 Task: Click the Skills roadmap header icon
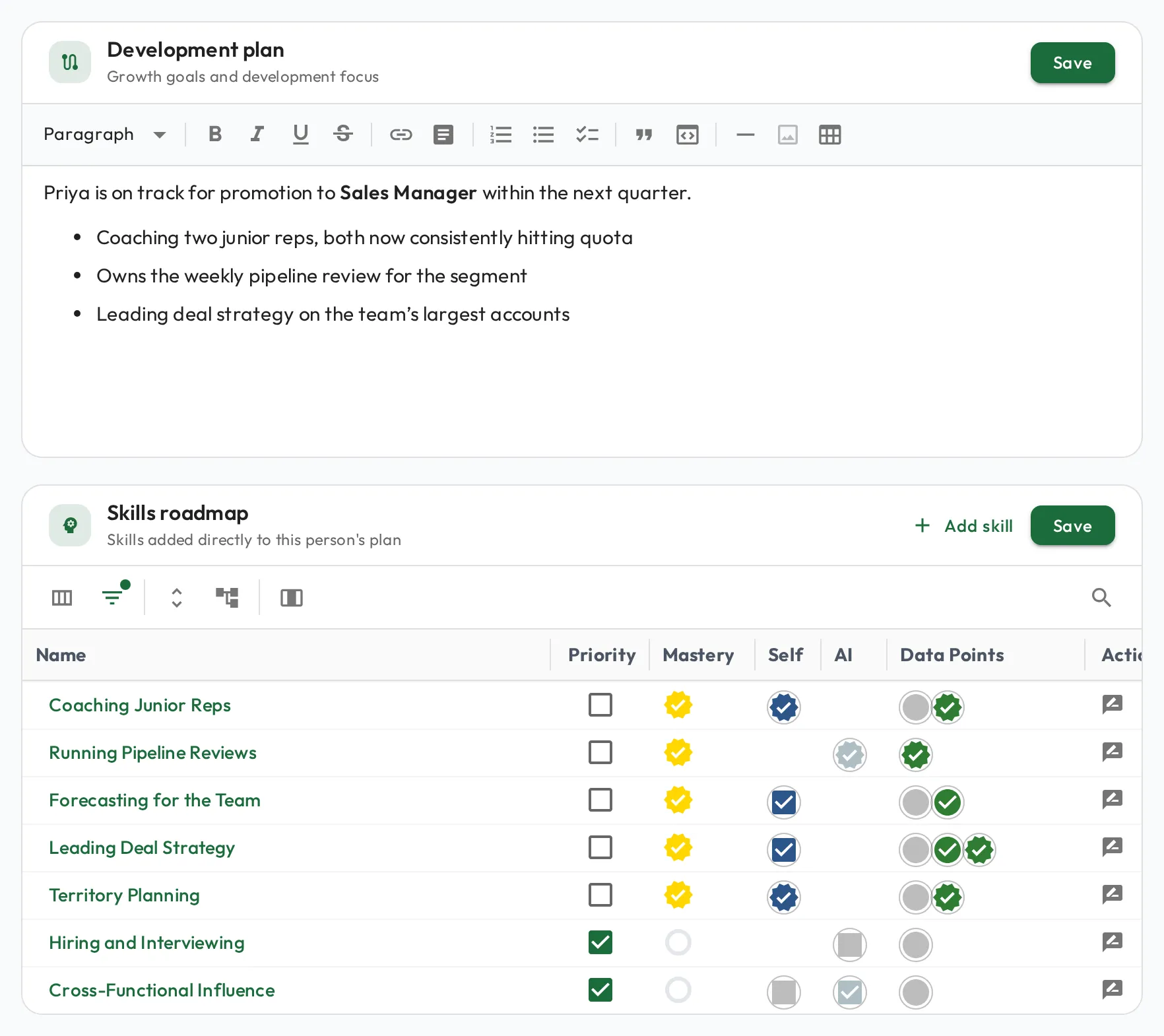pyautogui.click(x=70, y=525)
